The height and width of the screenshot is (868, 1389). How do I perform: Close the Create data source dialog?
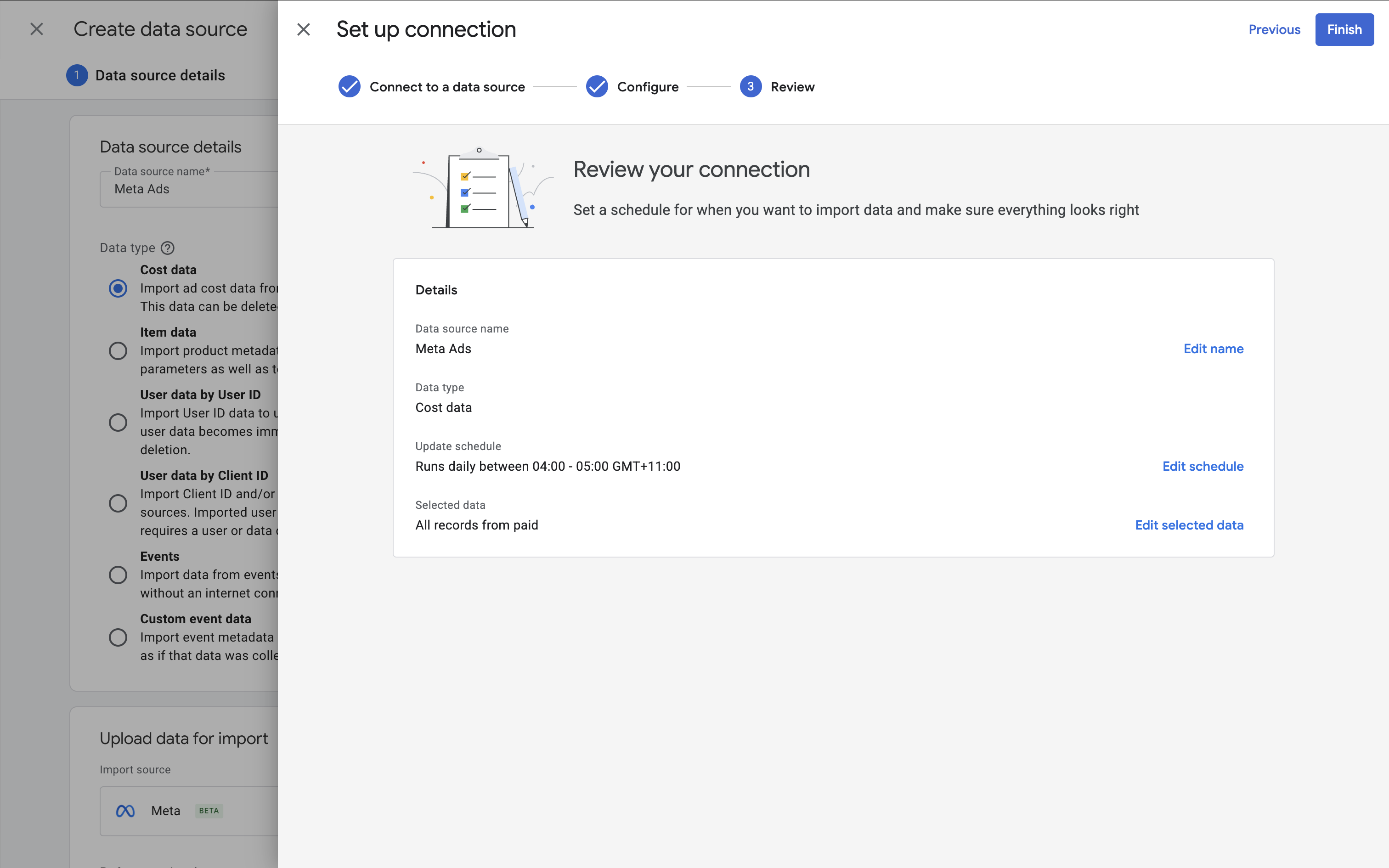click(37, 29)
